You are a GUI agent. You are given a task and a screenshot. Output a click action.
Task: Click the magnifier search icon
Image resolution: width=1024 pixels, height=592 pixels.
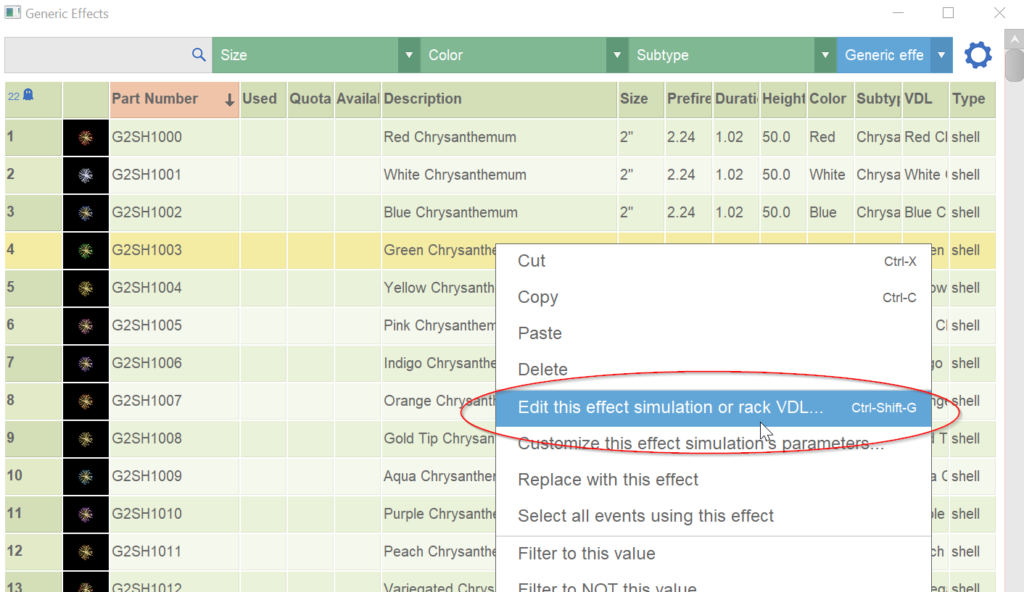click(198, 55)
